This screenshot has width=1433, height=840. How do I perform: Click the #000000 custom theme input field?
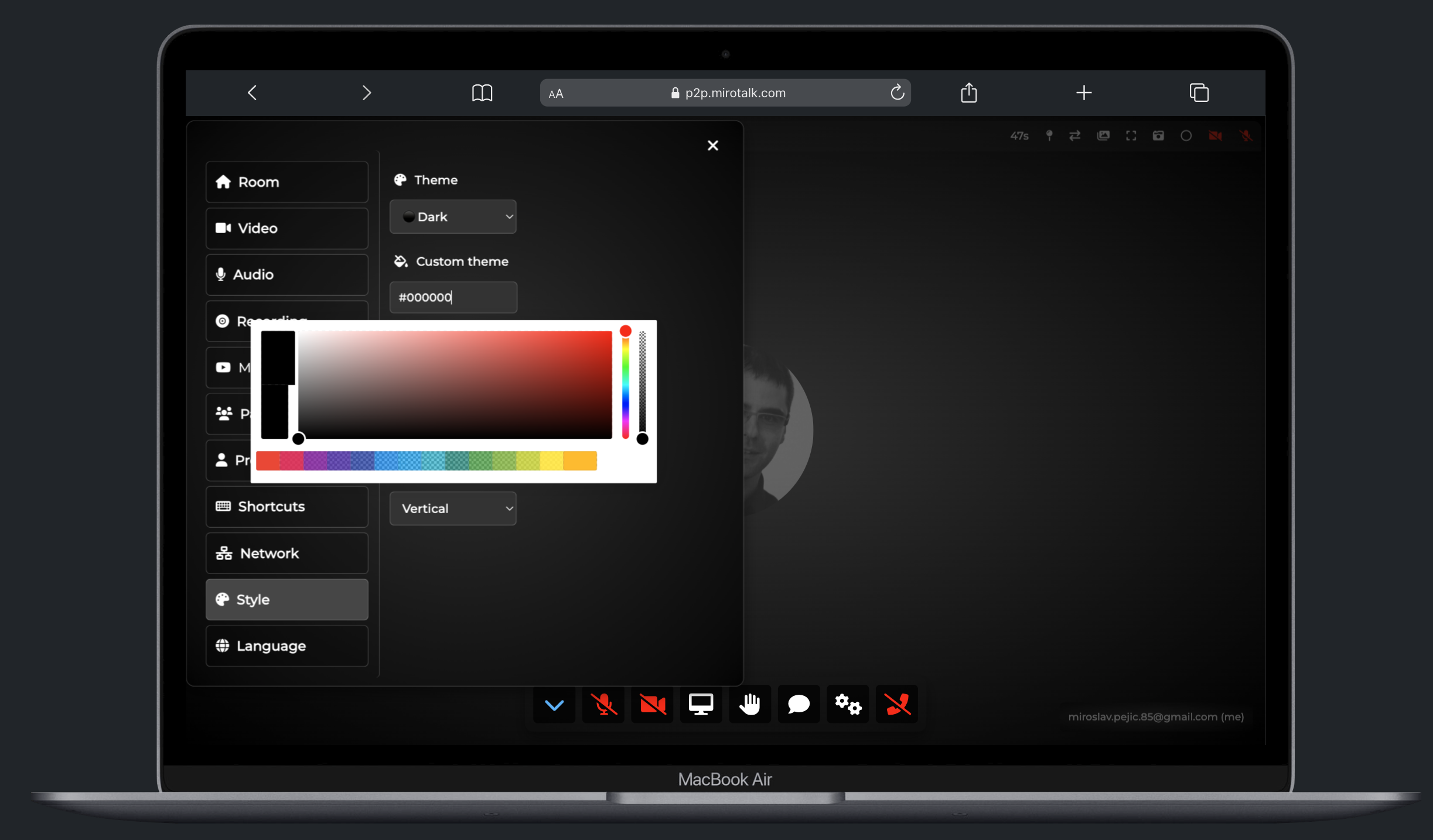coord(453,297)
